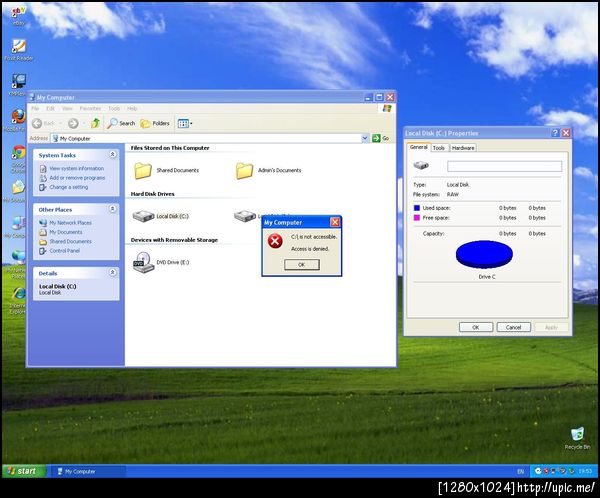Collapse the Details panel
The image size is (600, 498).
[112, 272]
